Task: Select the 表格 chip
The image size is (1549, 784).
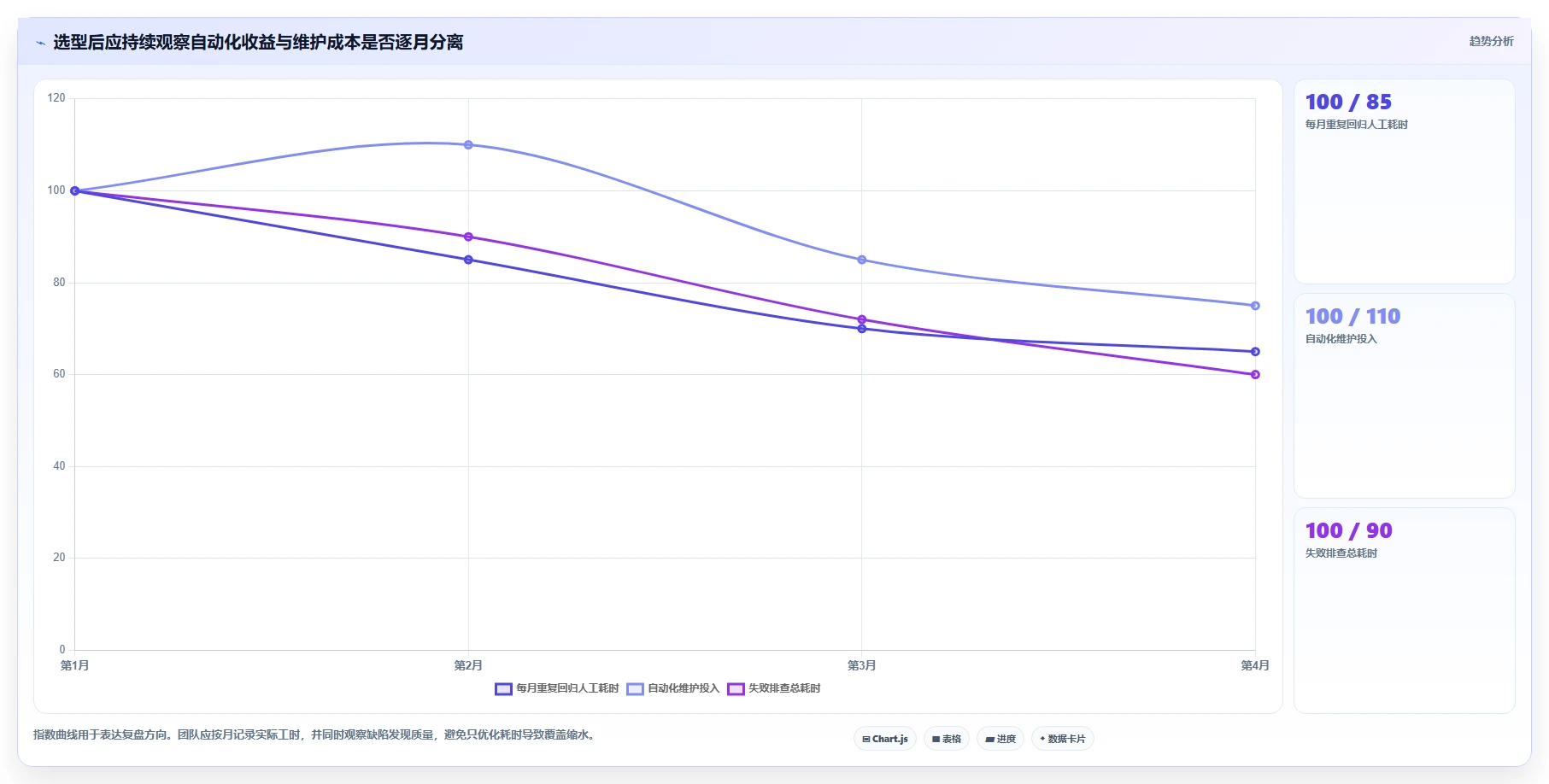Action: pyautogui.click(x=947, y=739)
